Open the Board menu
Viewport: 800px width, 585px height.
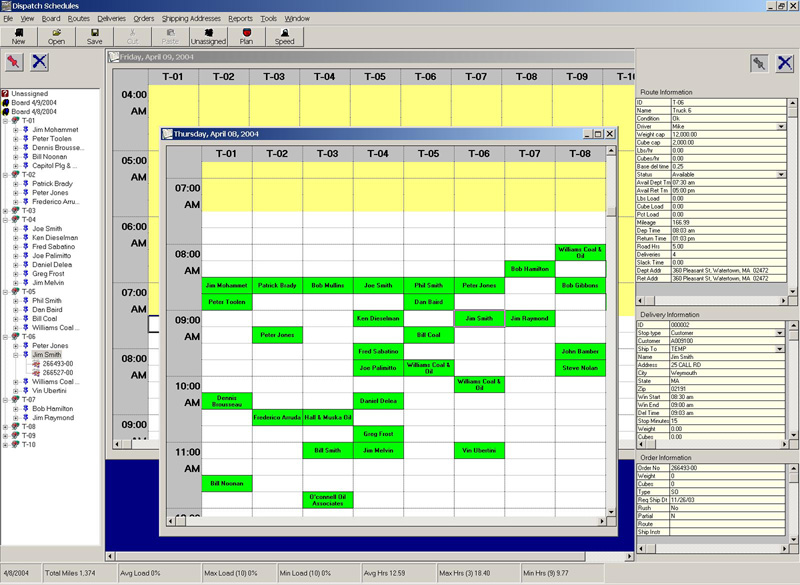(51, 18)
